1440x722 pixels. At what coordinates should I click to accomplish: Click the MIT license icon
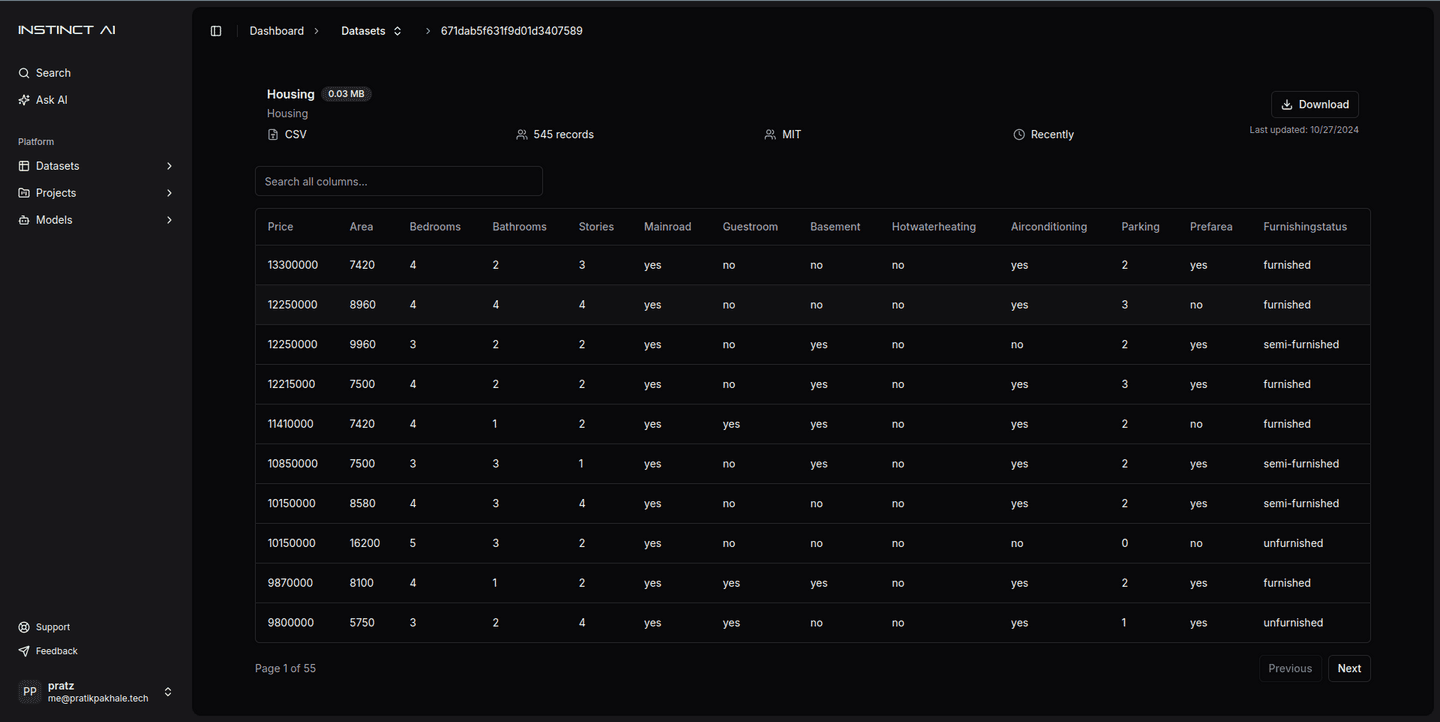point(770,134)
